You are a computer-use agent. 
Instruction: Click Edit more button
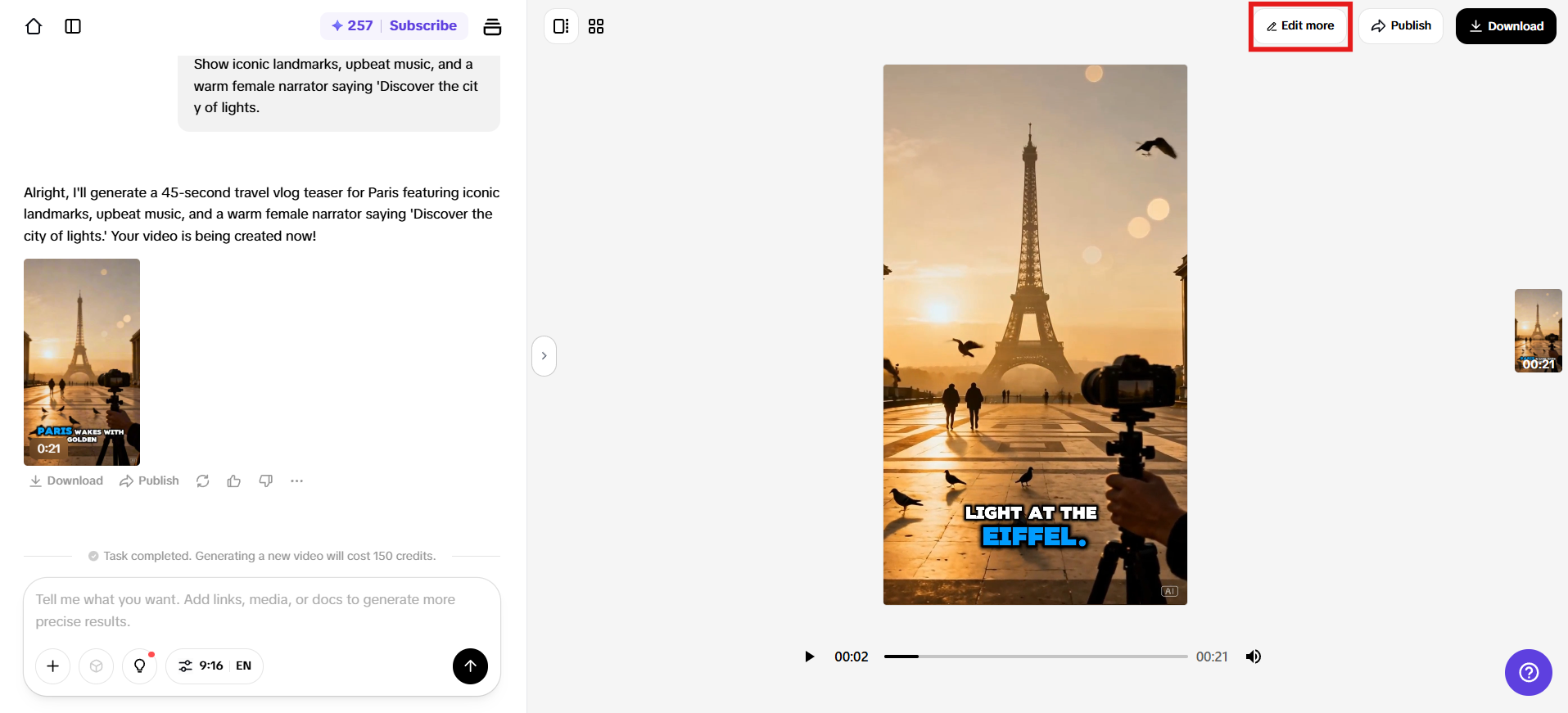[x=1300, y=26]
